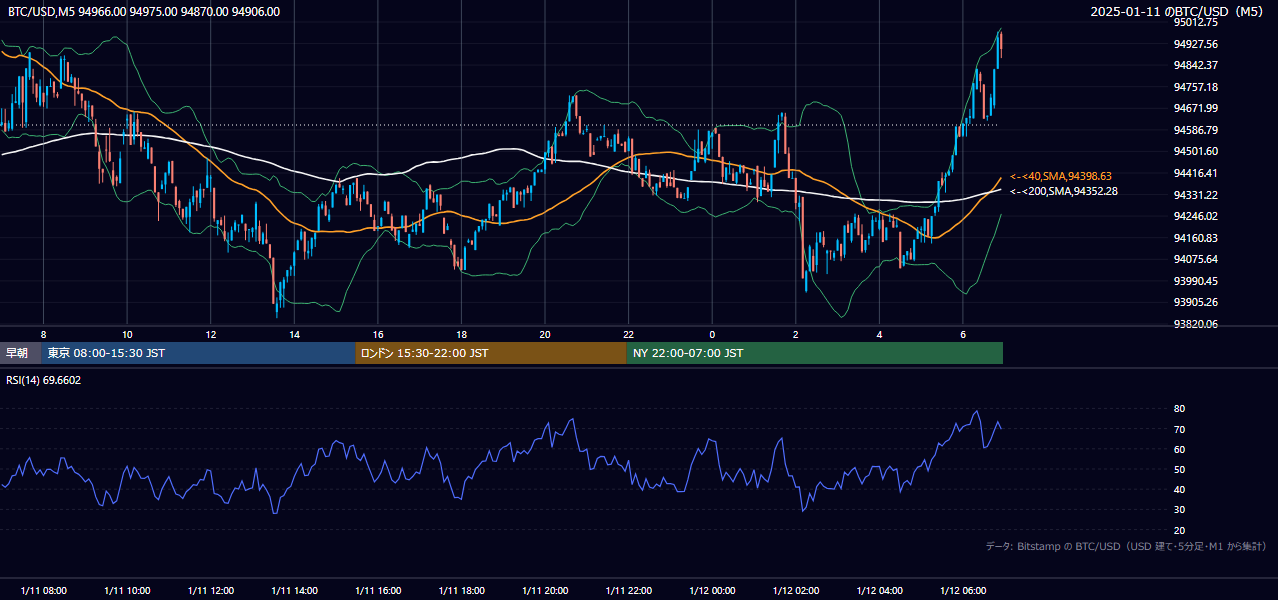Click bottom time label 1/11 20:00
Image resolution: width=1278 pixels, height=600 pixels.
(x=545, y=590)
